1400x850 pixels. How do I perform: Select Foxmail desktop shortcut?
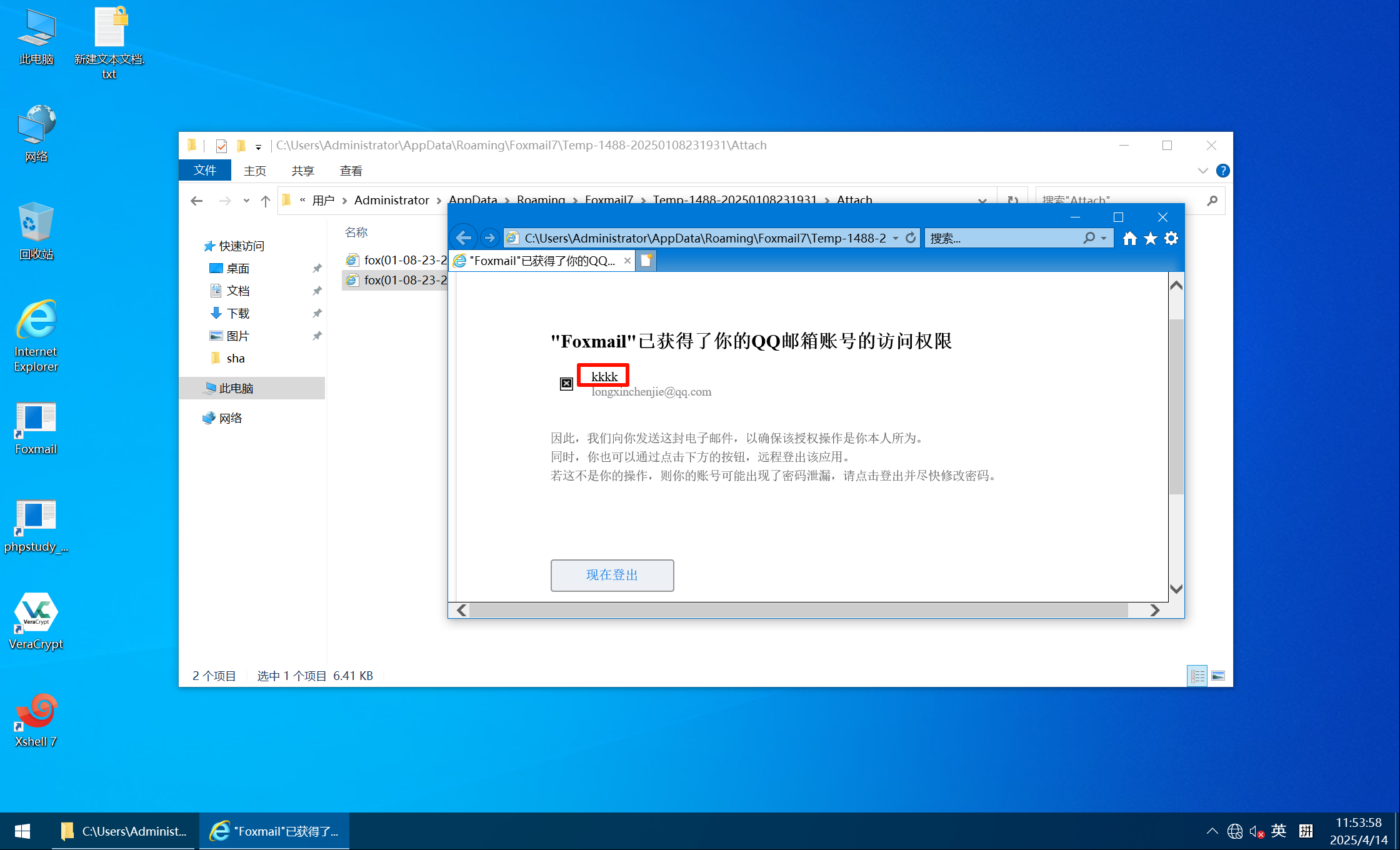36,429
